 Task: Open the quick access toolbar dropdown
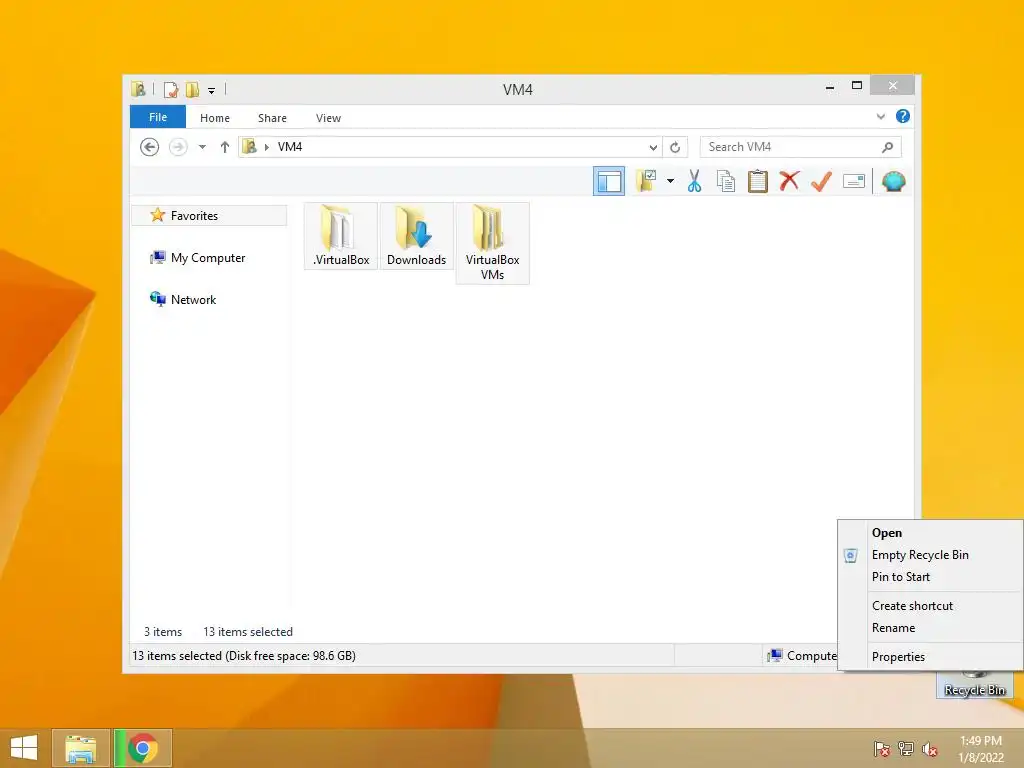coord(212,91)
